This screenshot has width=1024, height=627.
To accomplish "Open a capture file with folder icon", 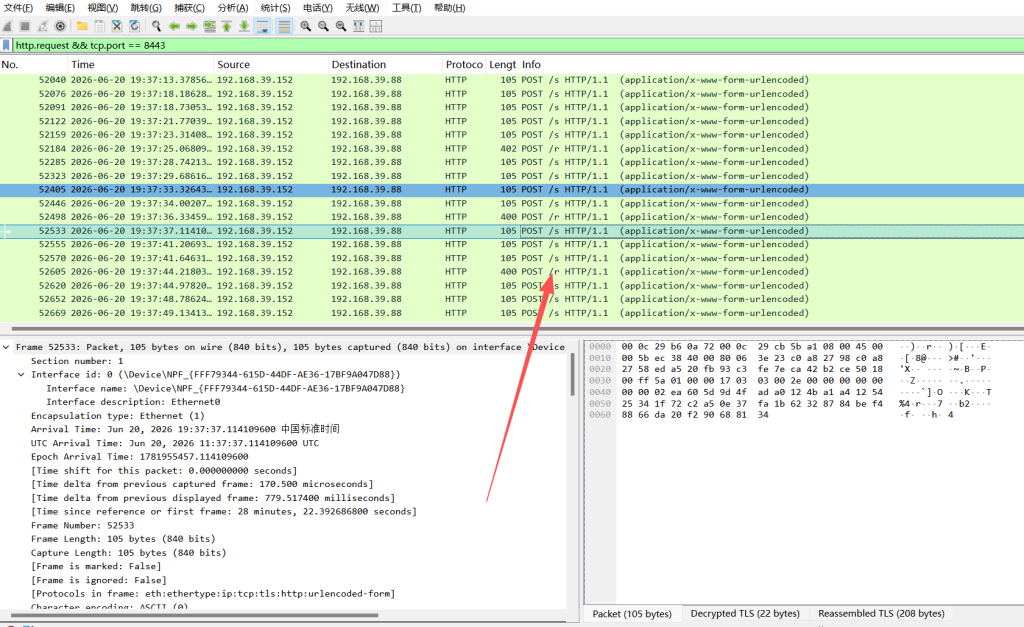I will click(x=82, y=26).
